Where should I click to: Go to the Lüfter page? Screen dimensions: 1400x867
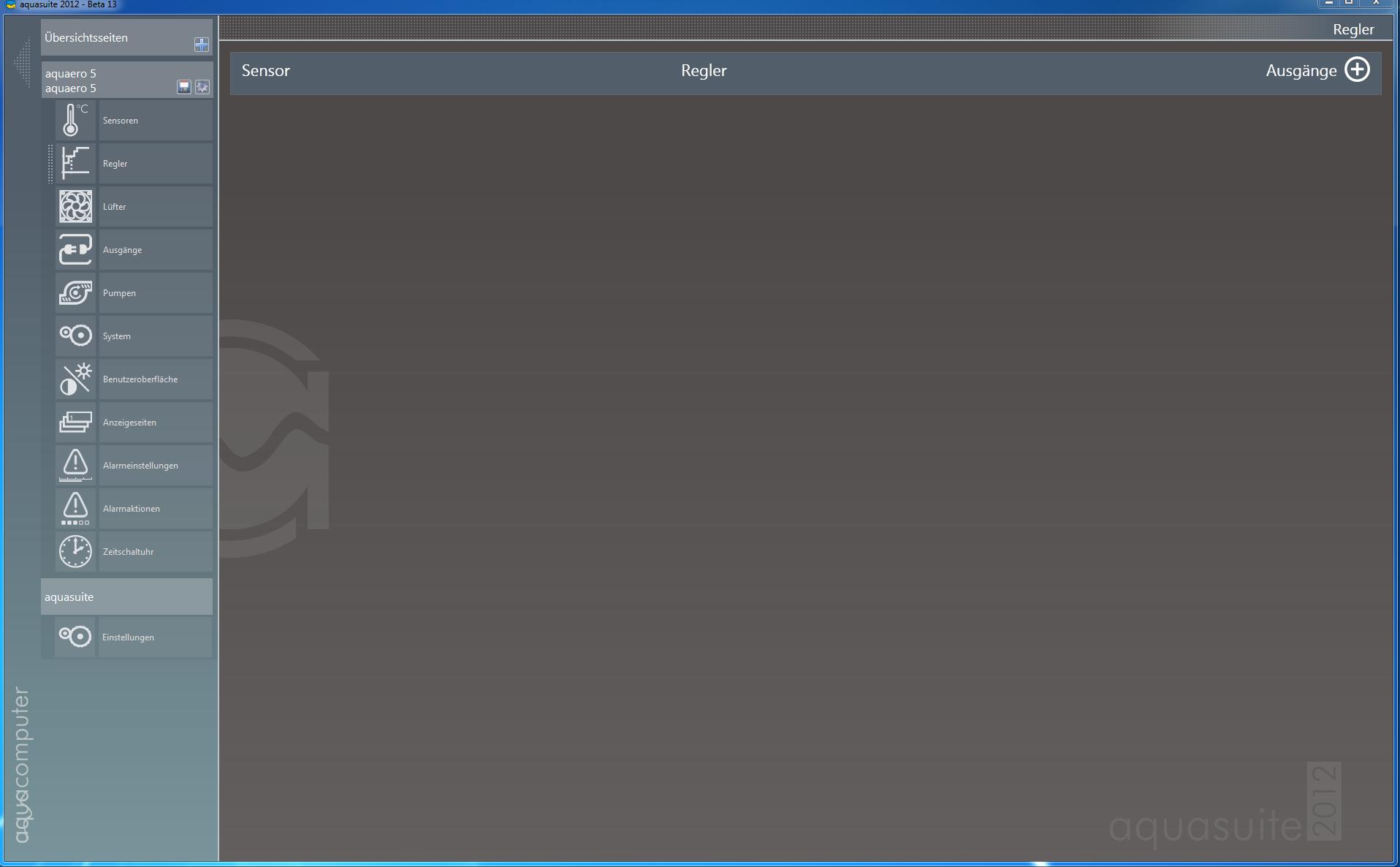155,206
